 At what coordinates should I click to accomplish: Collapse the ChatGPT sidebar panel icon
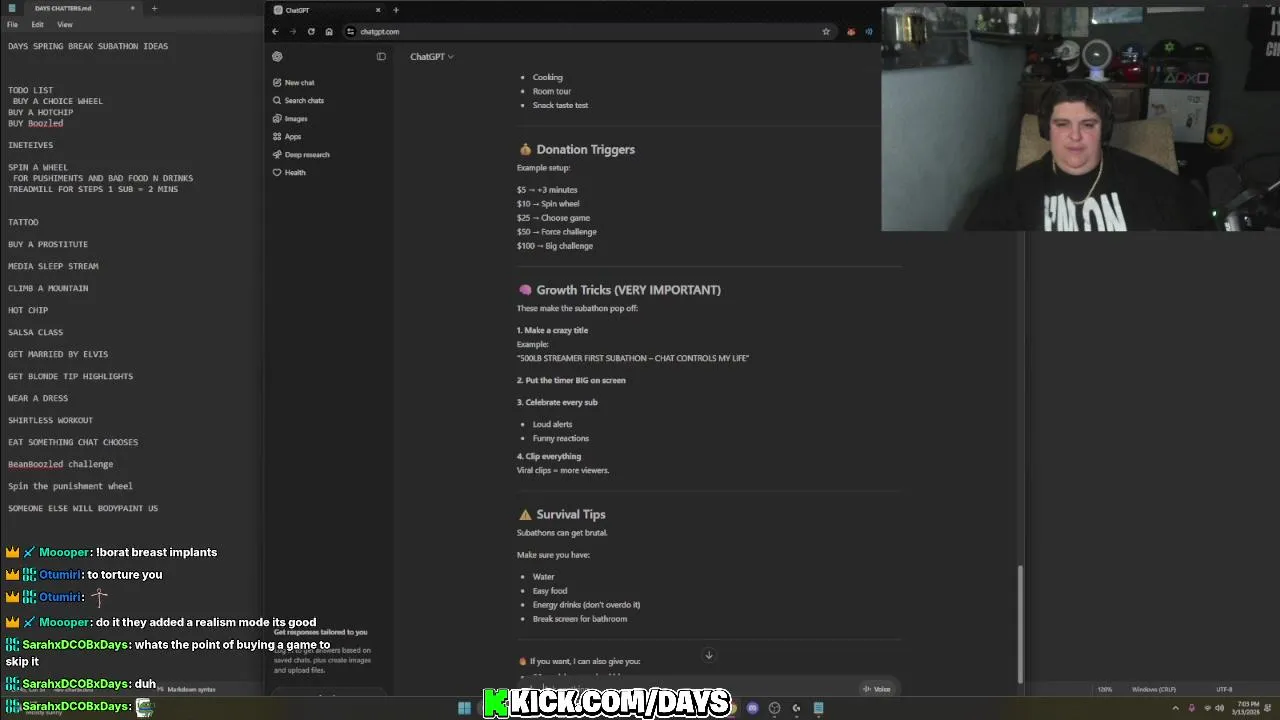pos(381,57)
